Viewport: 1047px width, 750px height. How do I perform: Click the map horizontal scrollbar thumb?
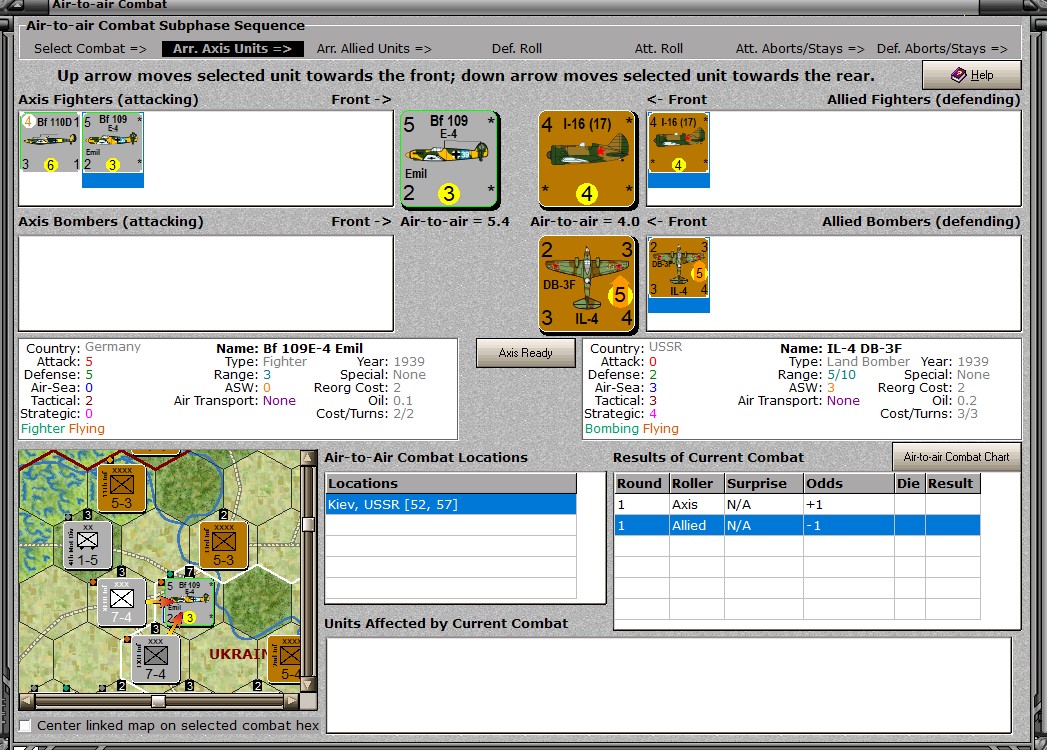(158, 701)
